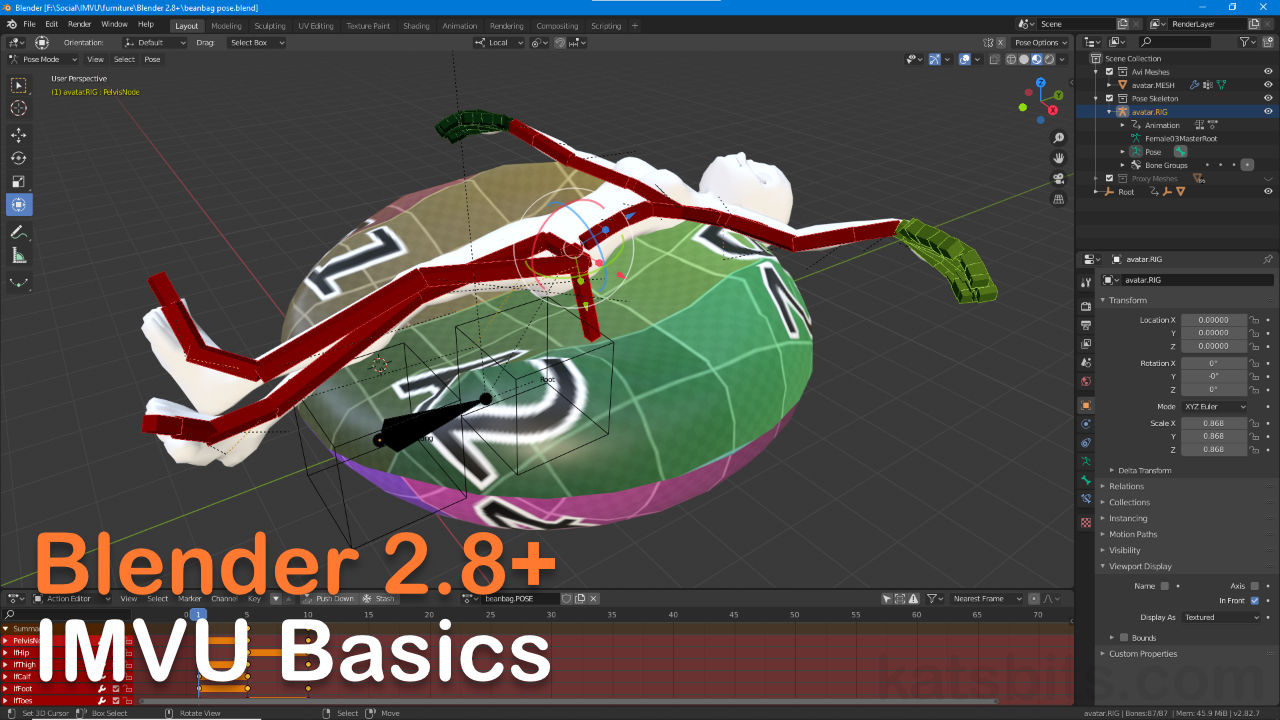Uncheck Pose Skeleton collection checkbox
Image resolution: width=1280 pixels, height=720 pixels.
point(1109,98)
